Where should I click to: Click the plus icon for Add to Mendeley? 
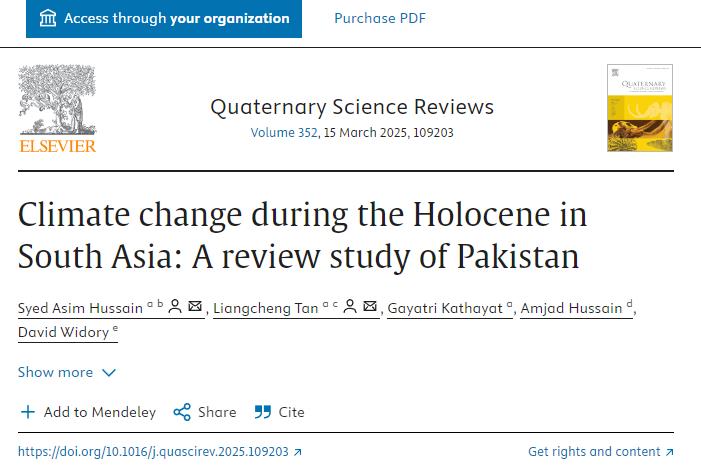tap(28, 412)
